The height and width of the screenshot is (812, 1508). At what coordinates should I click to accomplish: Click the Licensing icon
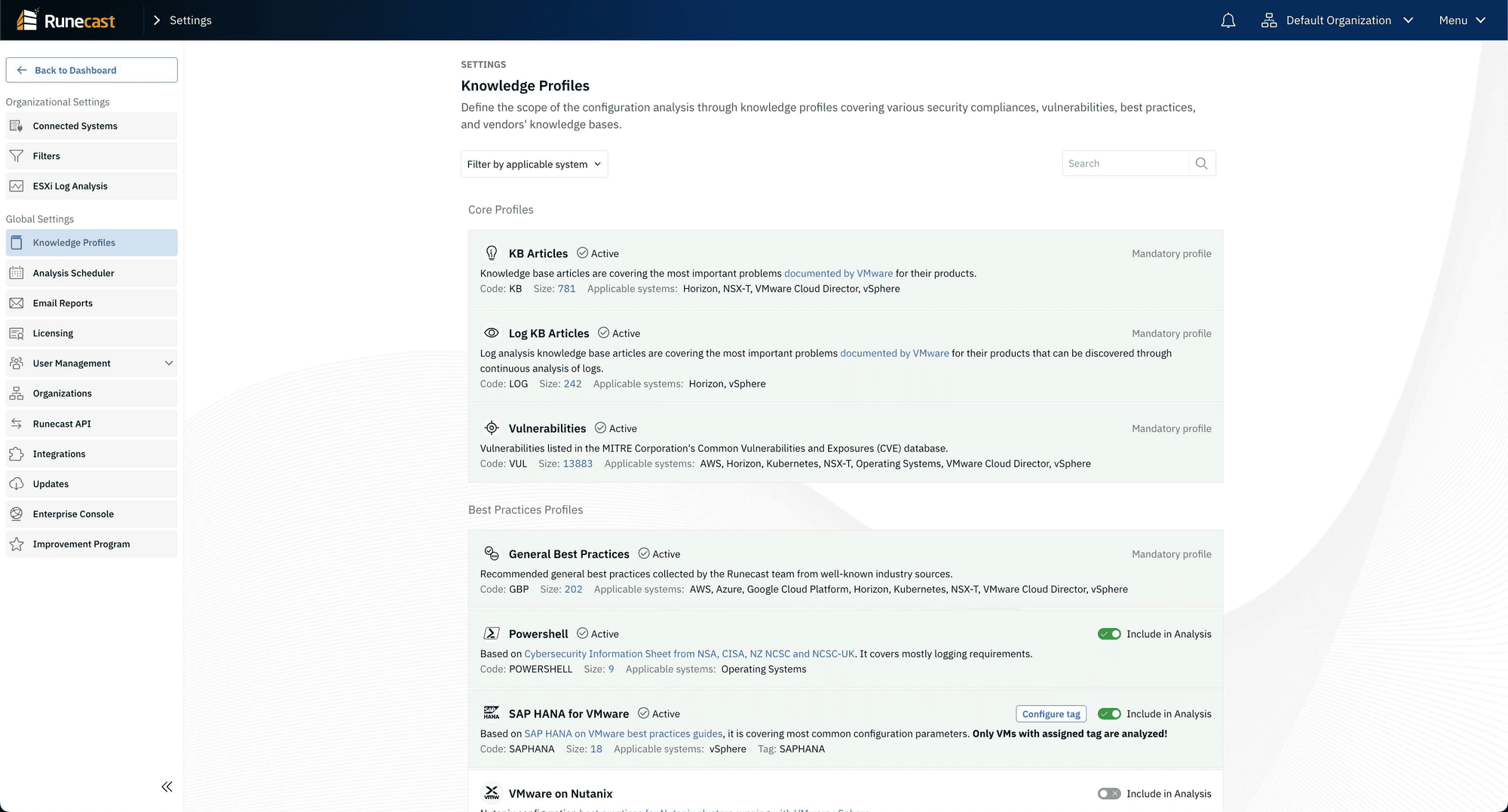coord(17,333)
